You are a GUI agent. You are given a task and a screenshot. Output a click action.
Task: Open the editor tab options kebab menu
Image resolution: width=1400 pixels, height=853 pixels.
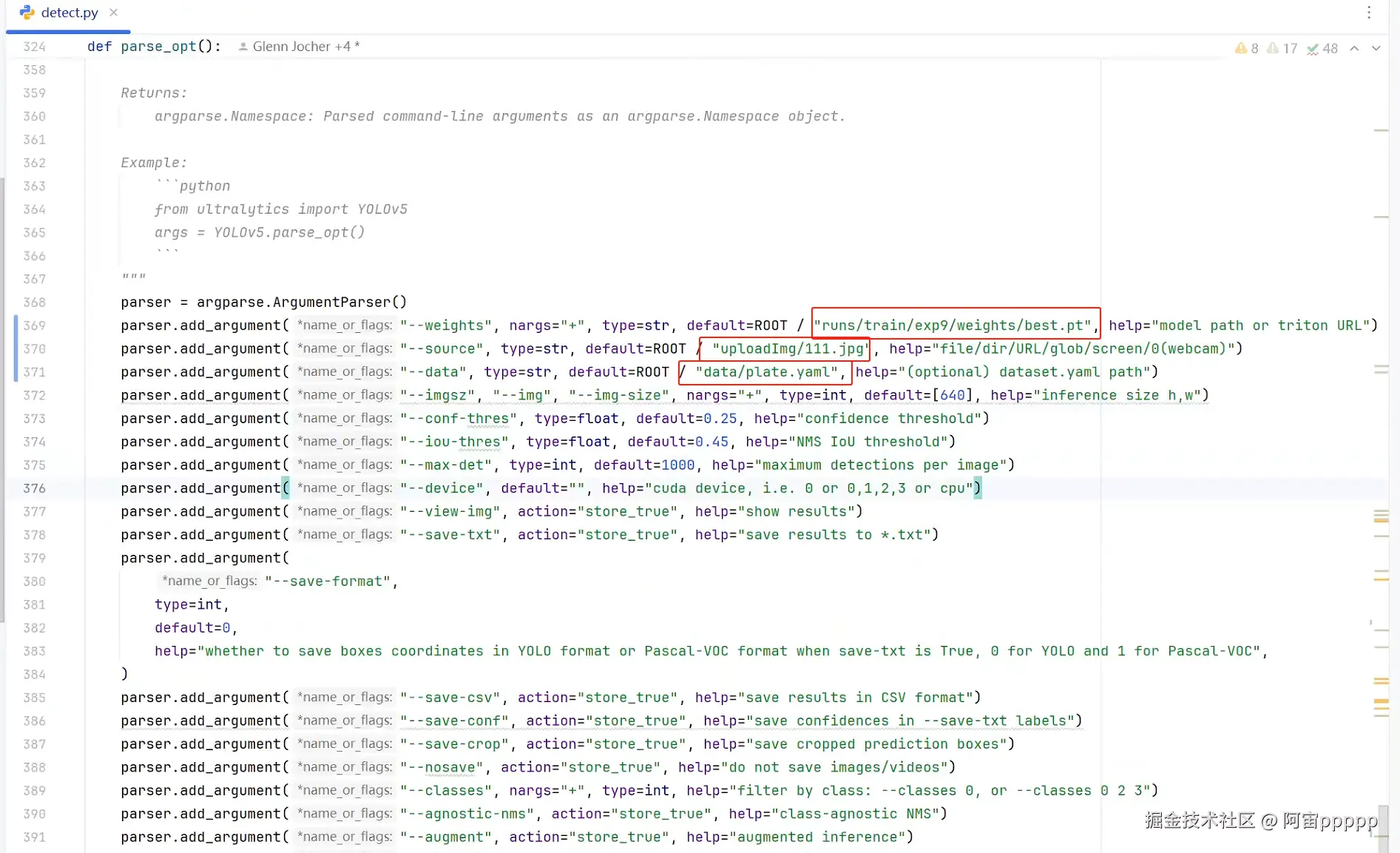click(x=1369, y=13)
